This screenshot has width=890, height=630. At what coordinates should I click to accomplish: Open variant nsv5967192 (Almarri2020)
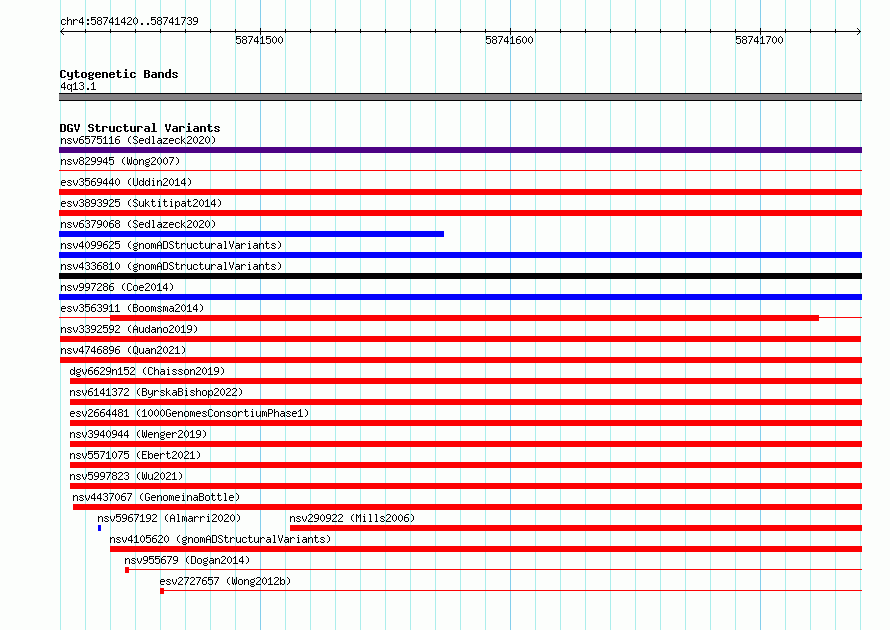click(169, 518)
